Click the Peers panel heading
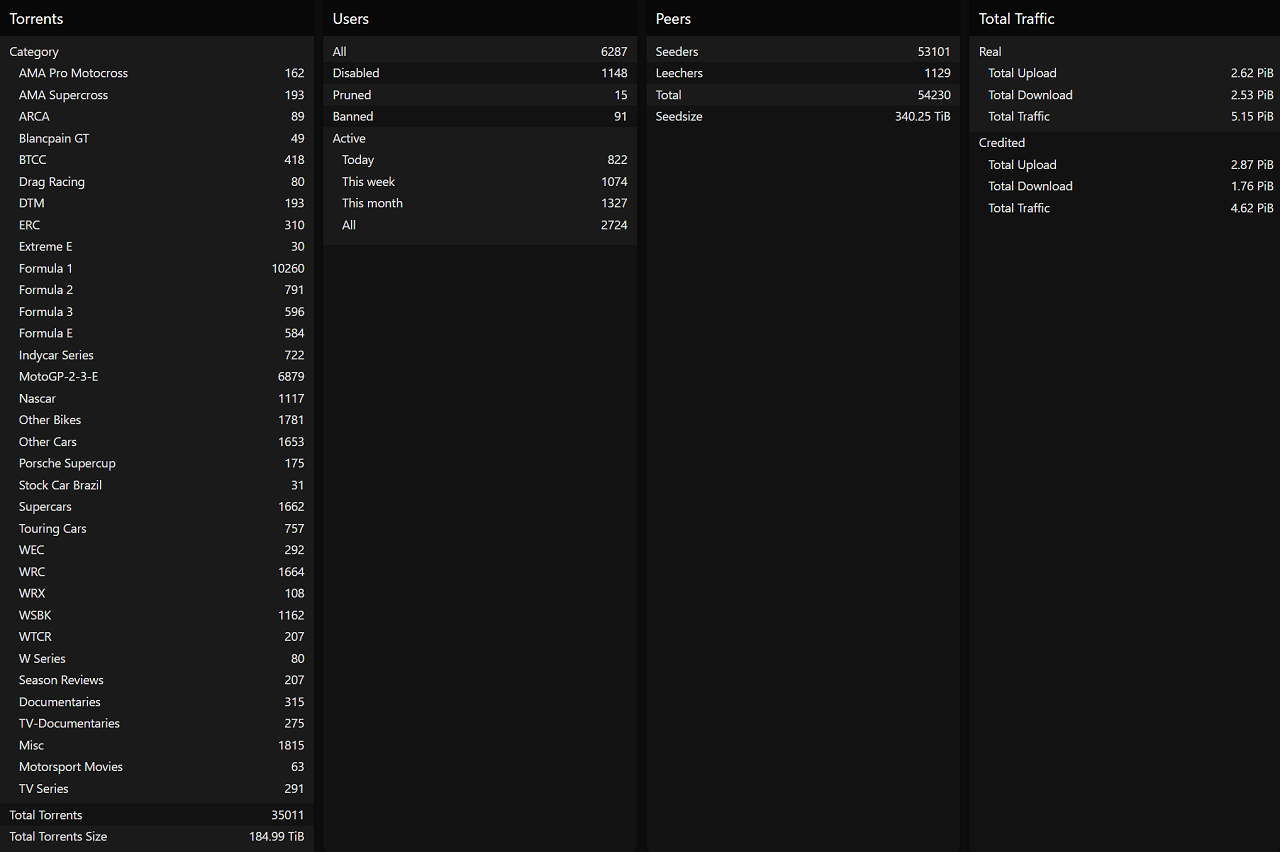Viewport: 1280px width, 852px height. 673,19
